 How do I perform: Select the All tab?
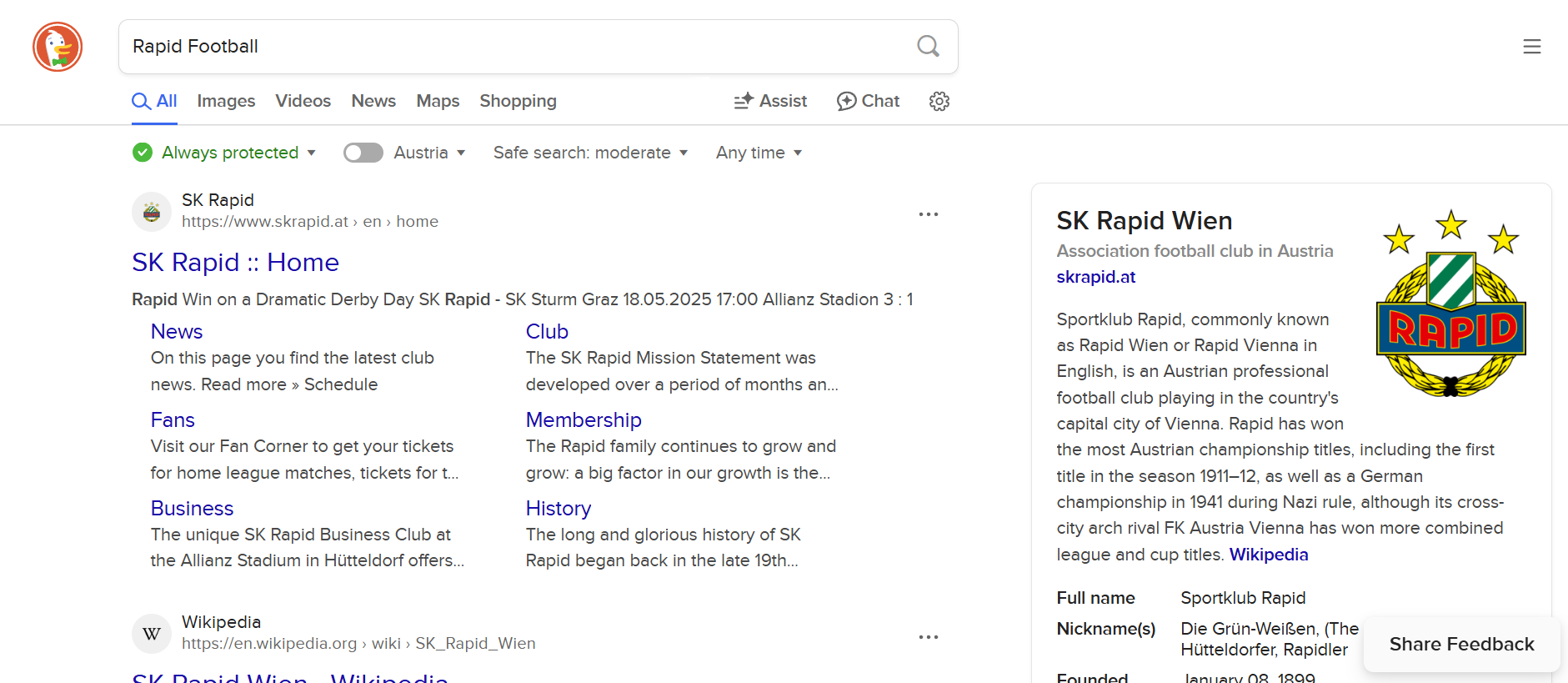155,101
